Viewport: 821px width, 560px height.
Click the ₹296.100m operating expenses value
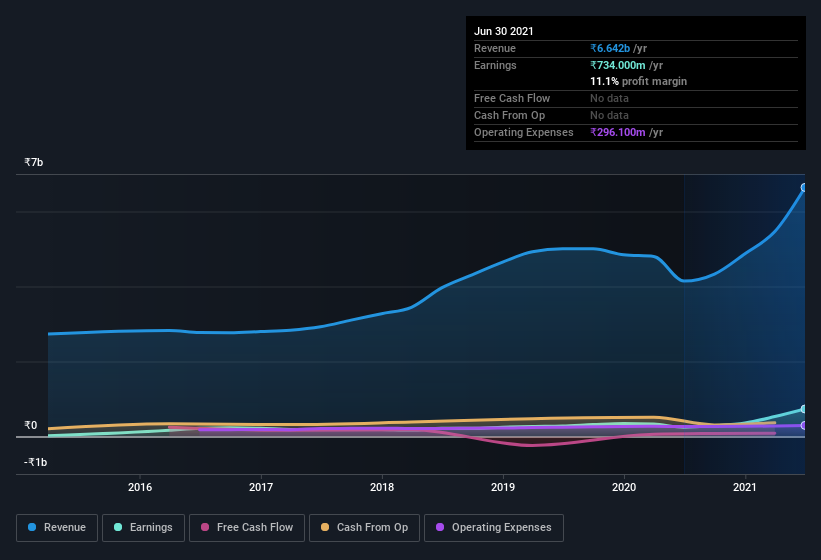pos(618,132)
